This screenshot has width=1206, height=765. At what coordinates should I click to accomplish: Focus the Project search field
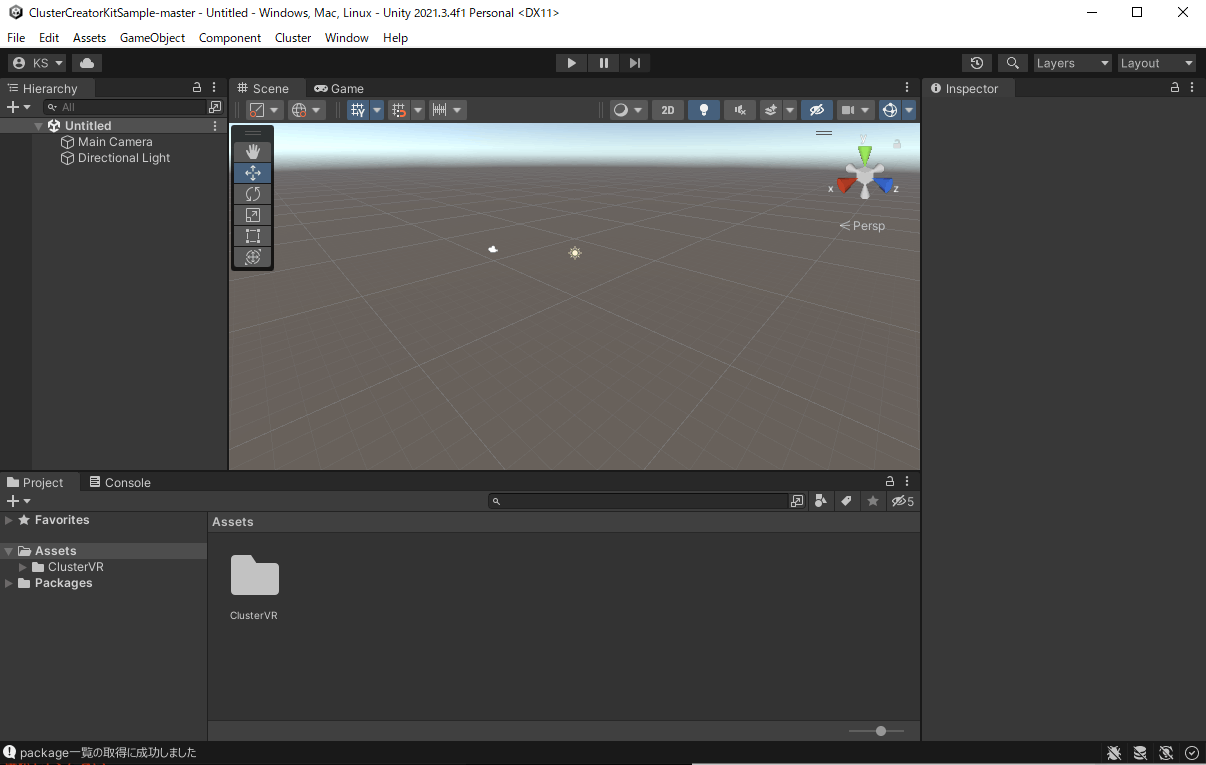click(x=638, y=501)
